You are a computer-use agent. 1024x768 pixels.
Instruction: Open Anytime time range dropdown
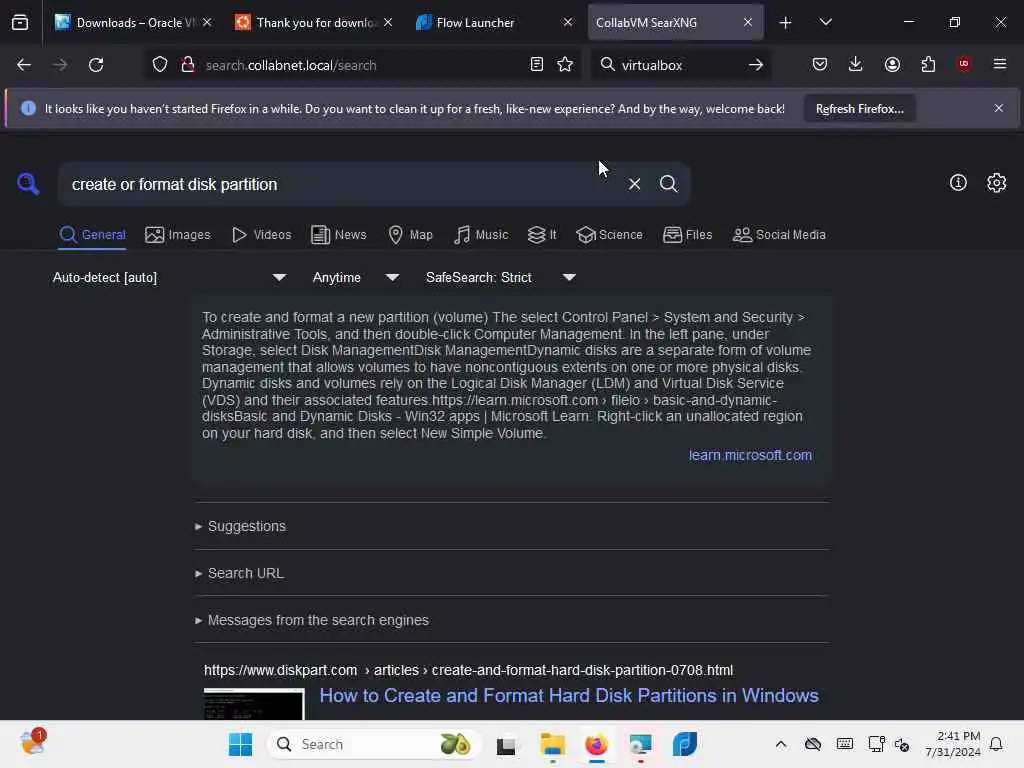pos(356,278)
